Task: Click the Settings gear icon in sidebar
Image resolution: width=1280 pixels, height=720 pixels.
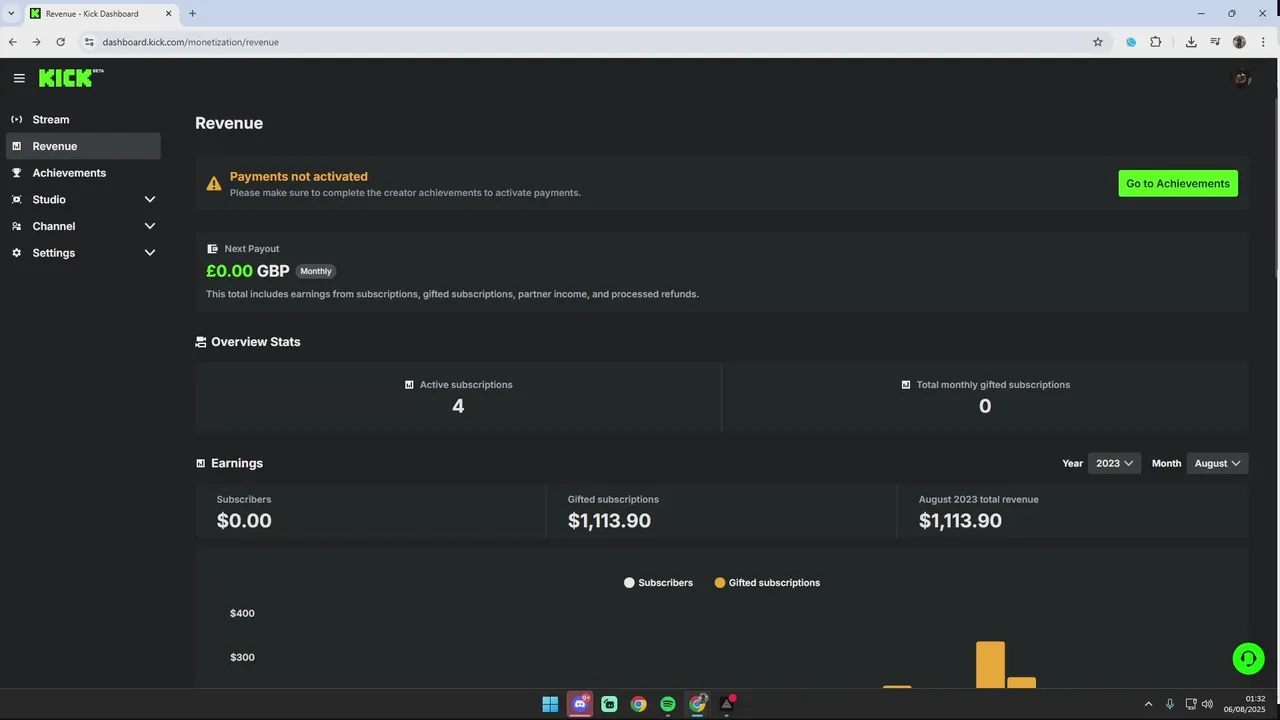Action: pos(17,253)
